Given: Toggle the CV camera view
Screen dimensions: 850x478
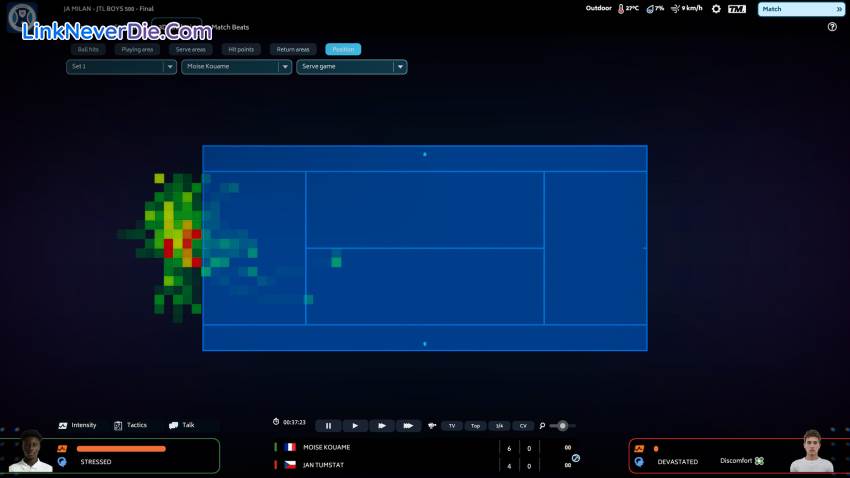Looking at the screenshot, I should pyautogui.click(x=522, y=426).
